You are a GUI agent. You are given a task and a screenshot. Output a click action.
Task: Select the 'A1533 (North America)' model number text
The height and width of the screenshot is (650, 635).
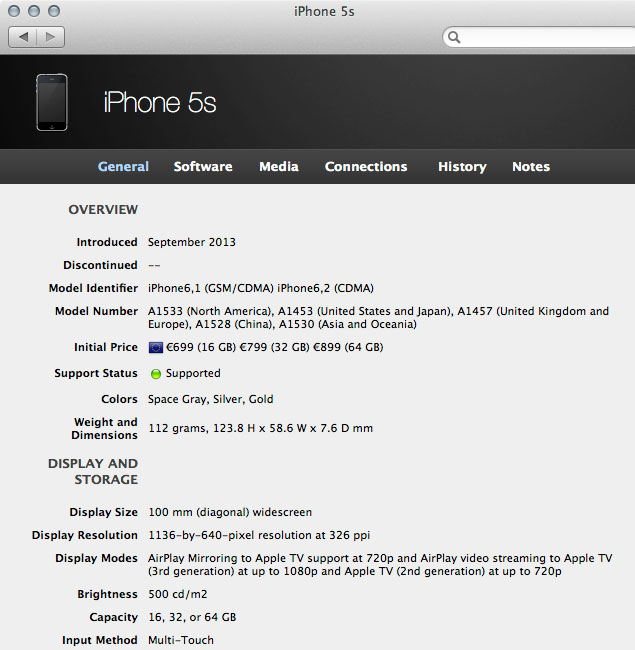click(x=210, y=311)
